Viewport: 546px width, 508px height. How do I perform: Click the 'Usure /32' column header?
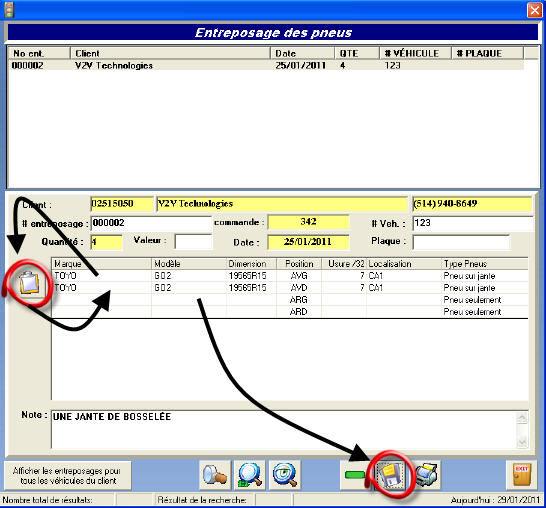[344, 264]
